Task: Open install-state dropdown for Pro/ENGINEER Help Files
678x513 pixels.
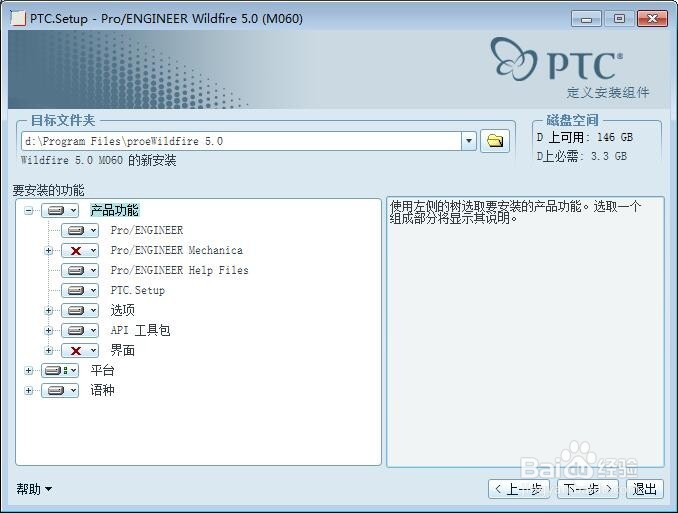Action: (x=80, y=270)
